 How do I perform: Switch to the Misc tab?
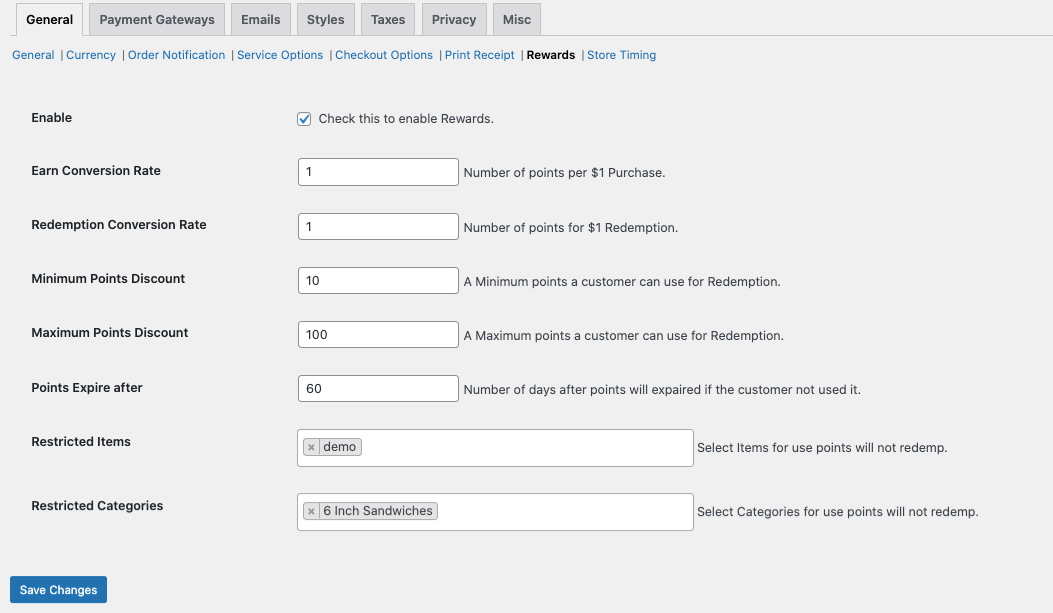517,20
